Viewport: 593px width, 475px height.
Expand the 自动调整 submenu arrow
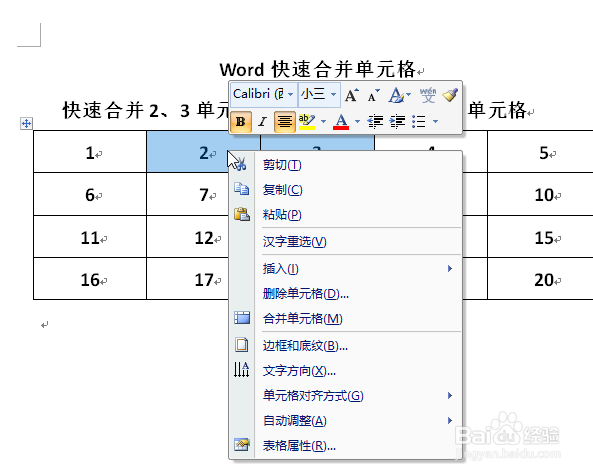450,421
